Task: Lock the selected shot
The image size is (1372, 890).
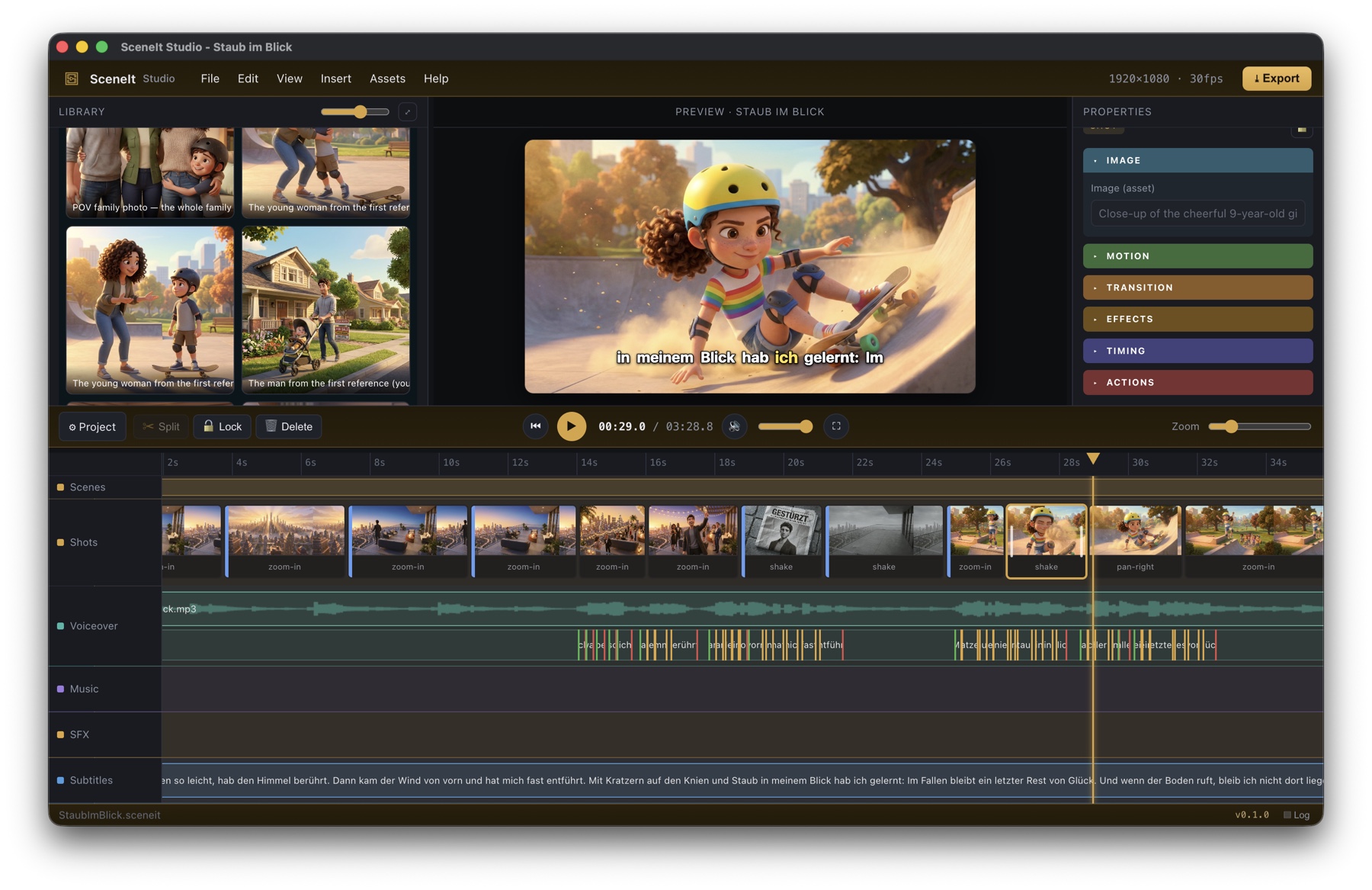Action: 223,426
